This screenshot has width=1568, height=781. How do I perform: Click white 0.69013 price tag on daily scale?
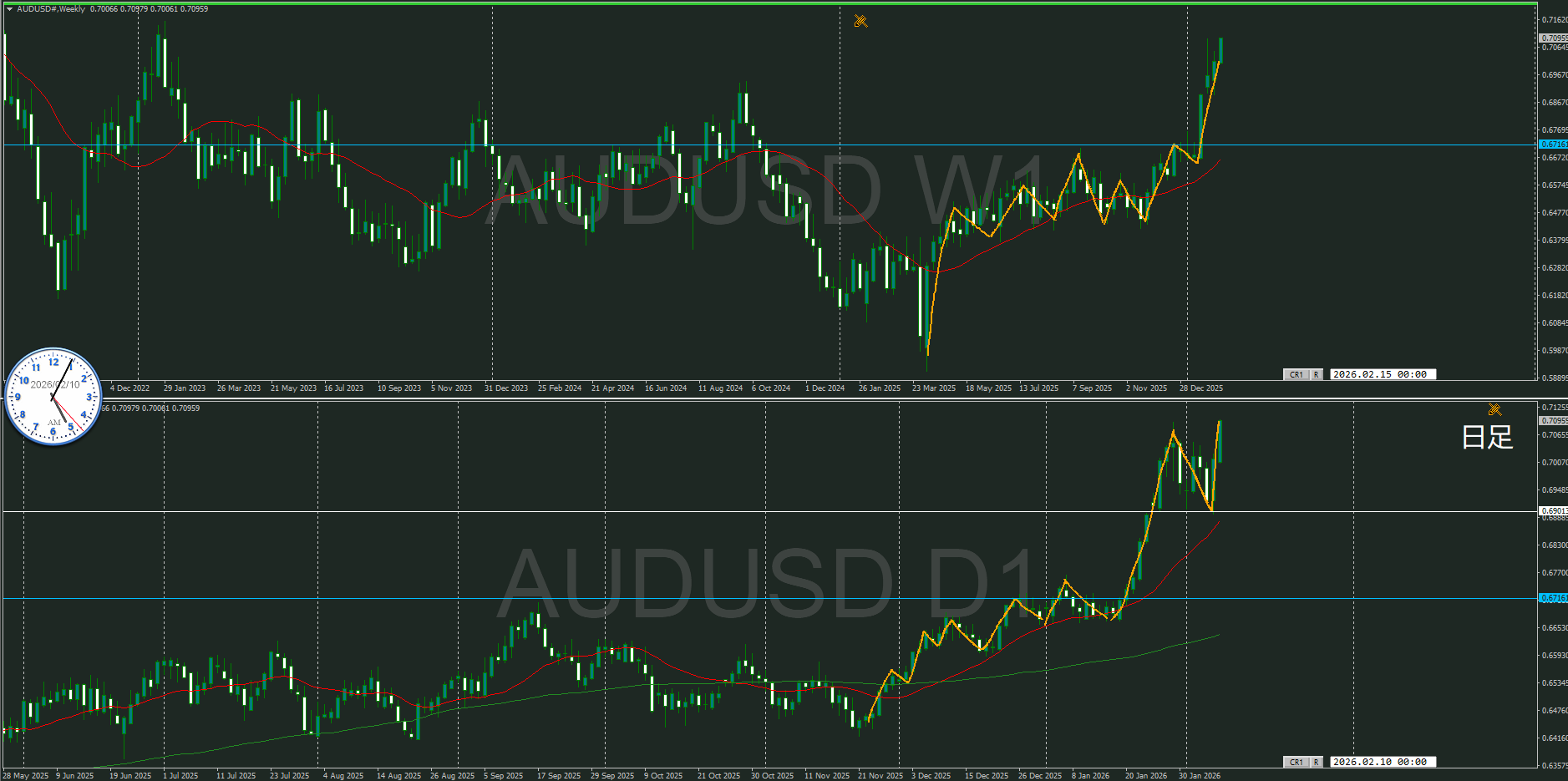tap(1553, 510)
